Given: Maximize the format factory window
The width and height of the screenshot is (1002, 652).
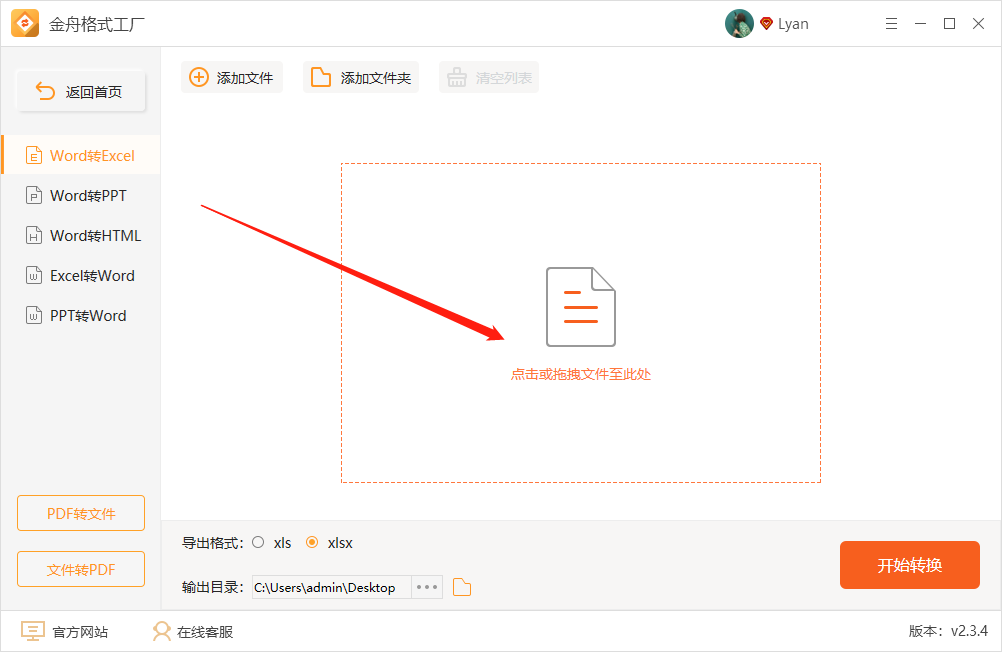Looking at the screenshot, I should [x=950, y=24].
